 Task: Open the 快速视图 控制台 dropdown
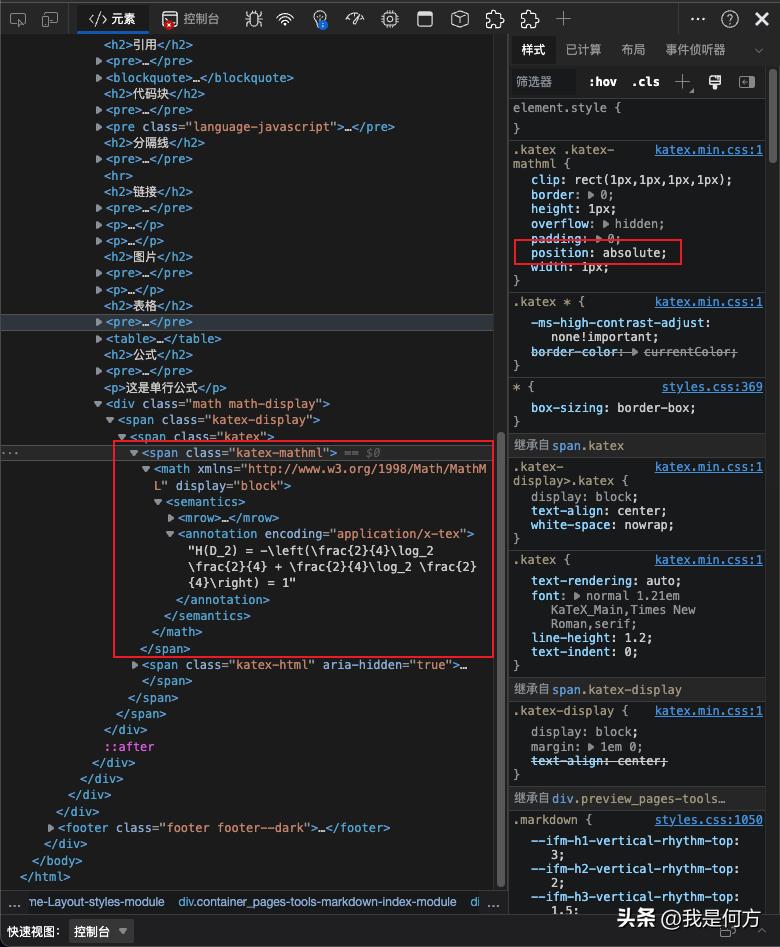(100, 931)
